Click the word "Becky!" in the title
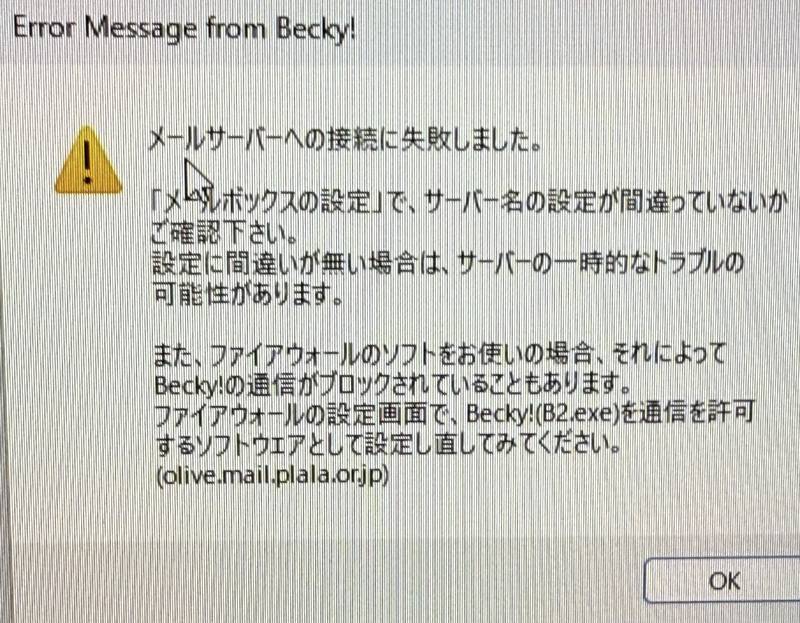This screenshot has height=623, width=800. point(315,29)
